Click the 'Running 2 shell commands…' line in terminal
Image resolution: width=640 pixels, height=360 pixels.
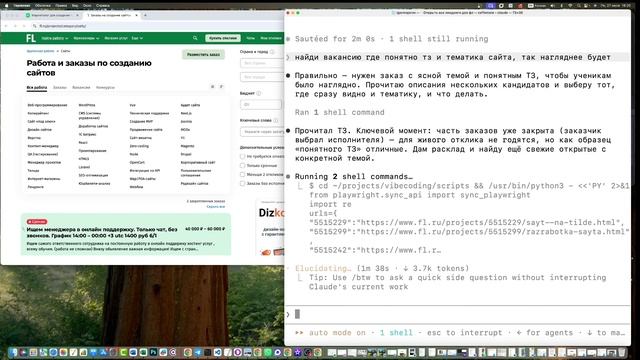point(353,177)
